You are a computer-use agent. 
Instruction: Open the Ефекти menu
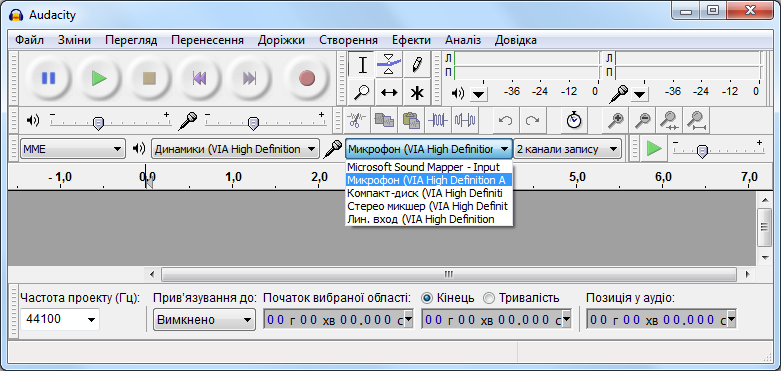coord(411,40)
